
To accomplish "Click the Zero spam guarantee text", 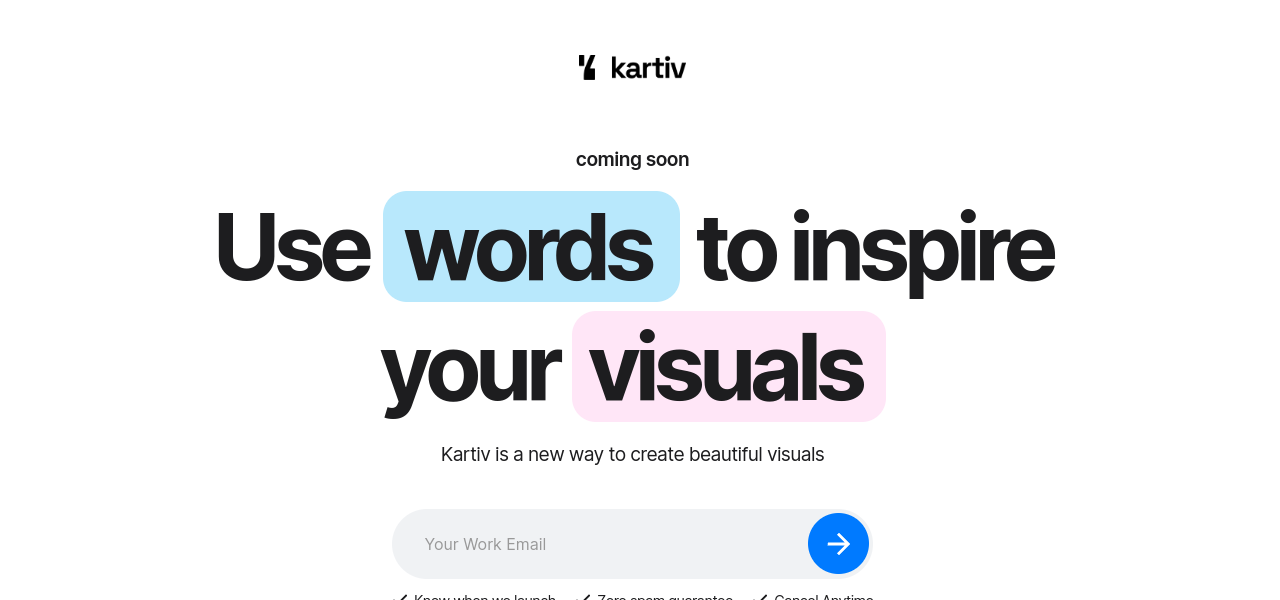I will 664,597.
